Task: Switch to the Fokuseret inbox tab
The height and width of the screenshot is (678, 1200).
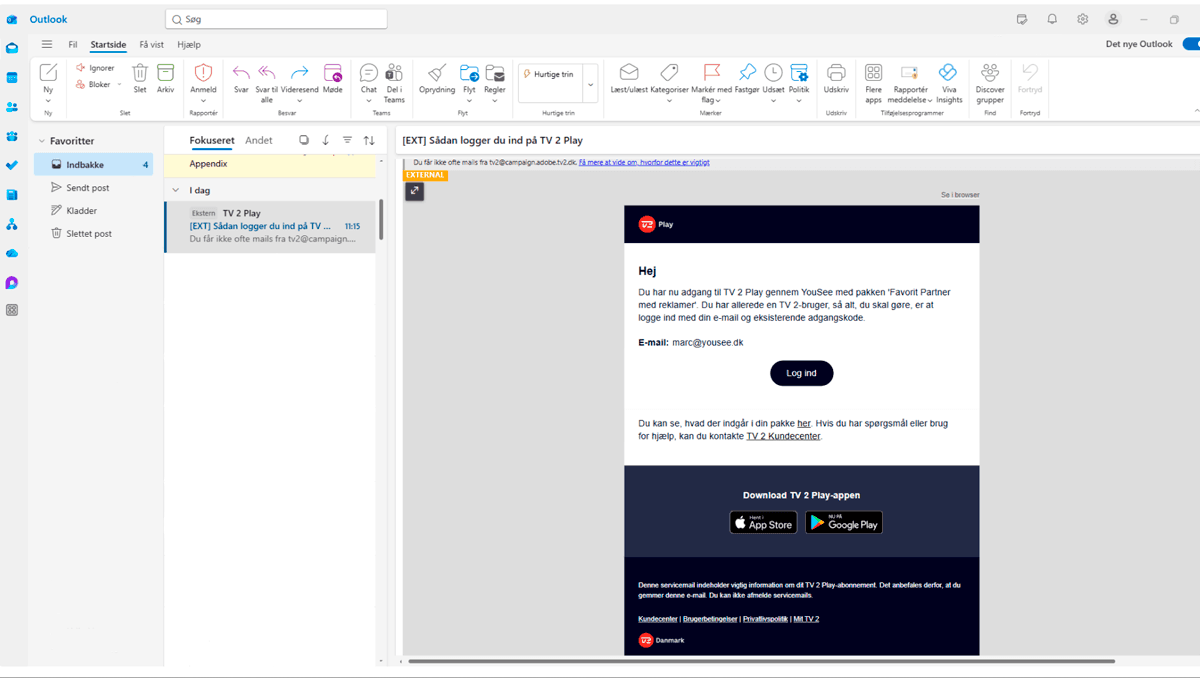Action: [x=212, y=140]
